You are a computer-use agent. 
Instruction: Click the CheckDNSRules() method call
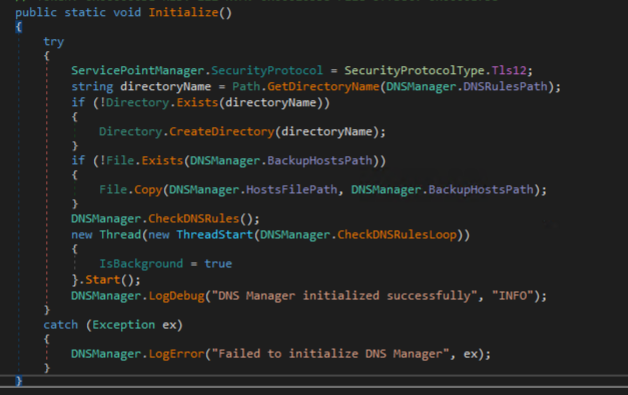click(x=193, y=219)
